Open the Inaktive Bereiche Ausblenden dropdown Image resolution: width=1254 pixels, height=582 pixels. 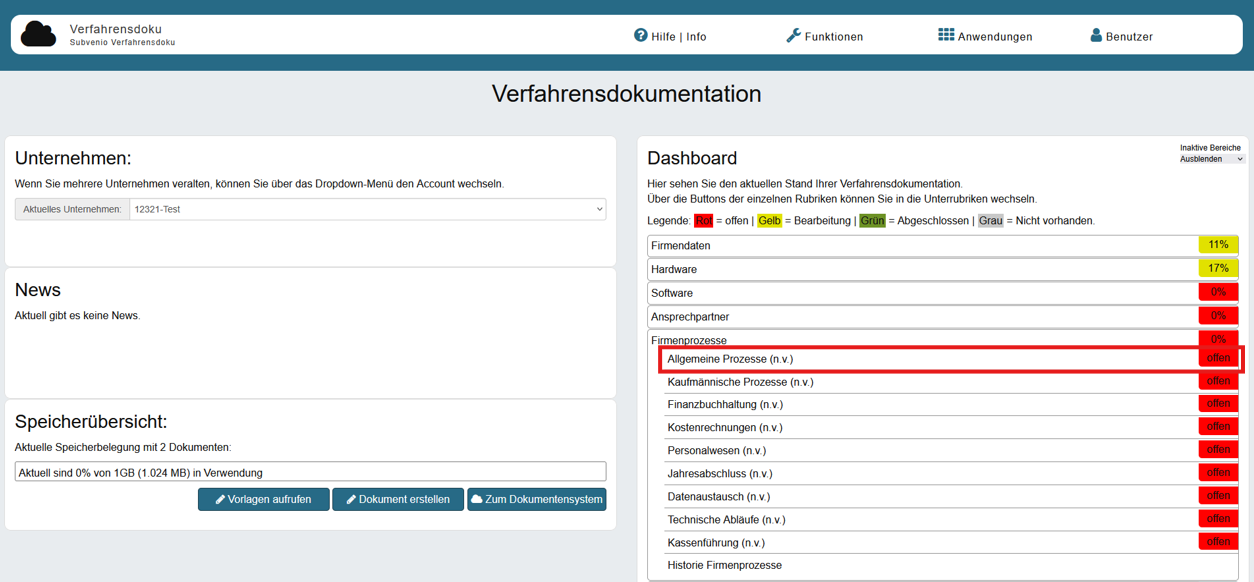1212,159
